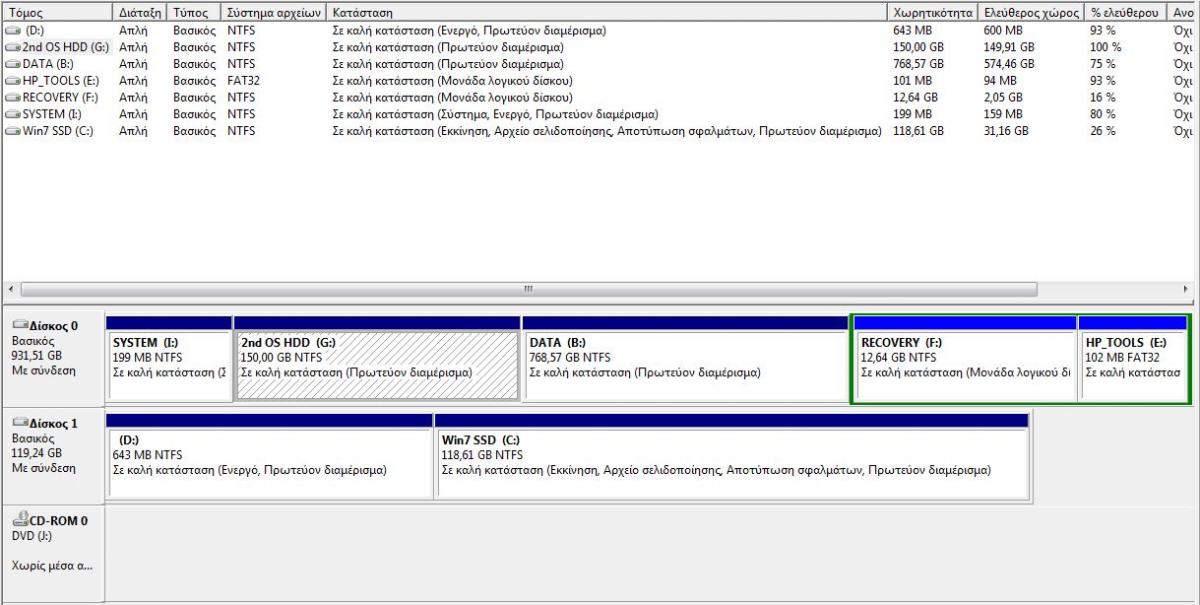The height and width of the screenshot is (605, 1200).
Task: Click the 'DATA (B:)' row name in volume list
Action: [x=49, y=64]
